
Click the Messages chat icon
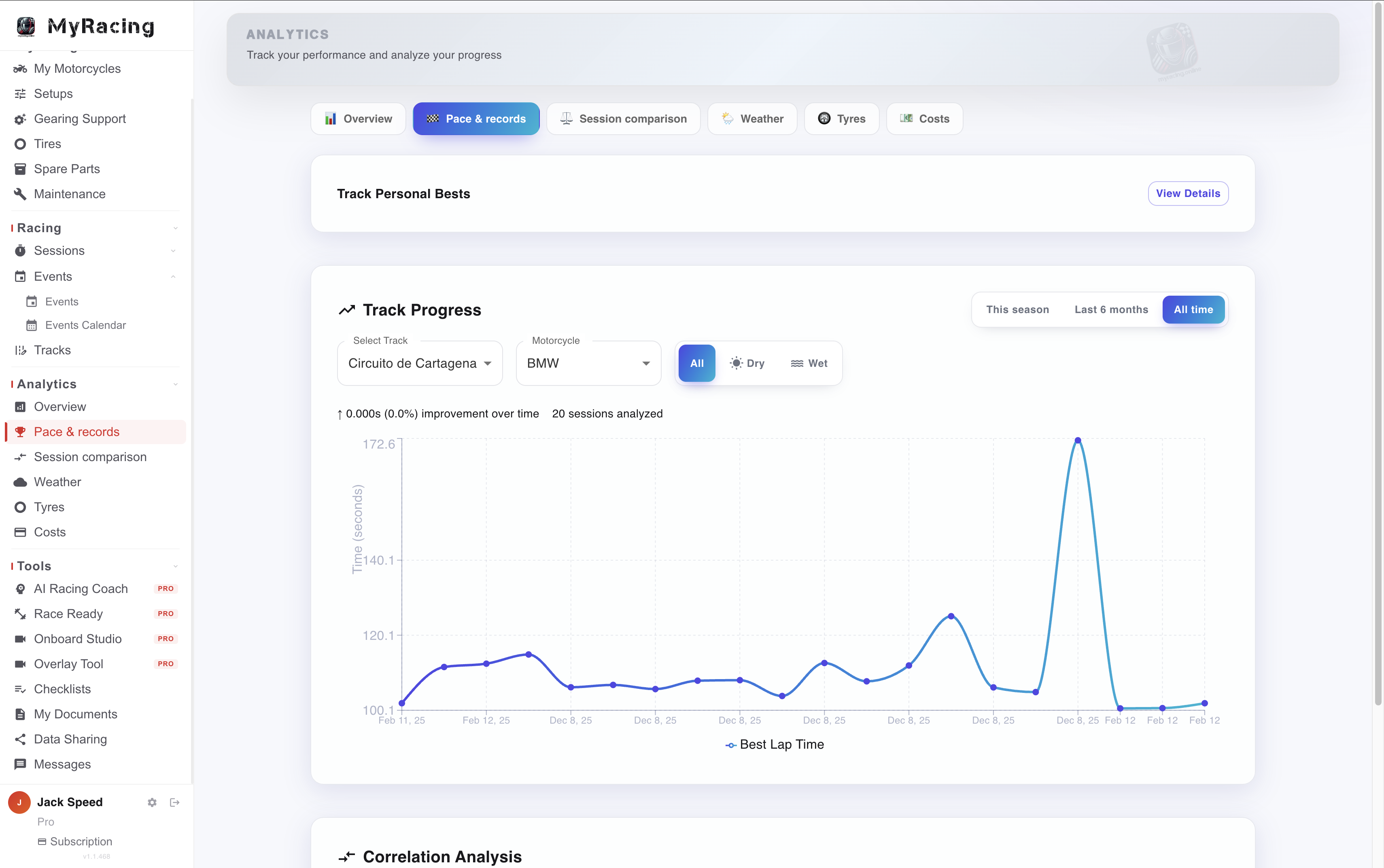point(20,764)
